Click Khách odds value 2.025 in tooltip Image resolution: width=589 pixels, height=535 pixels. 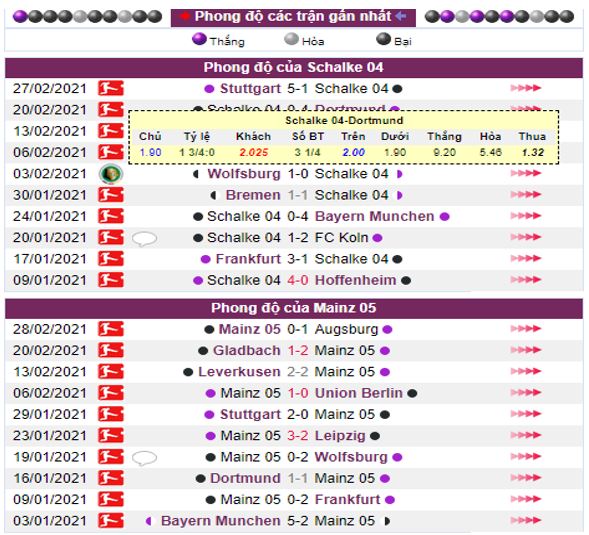[254, 153]
